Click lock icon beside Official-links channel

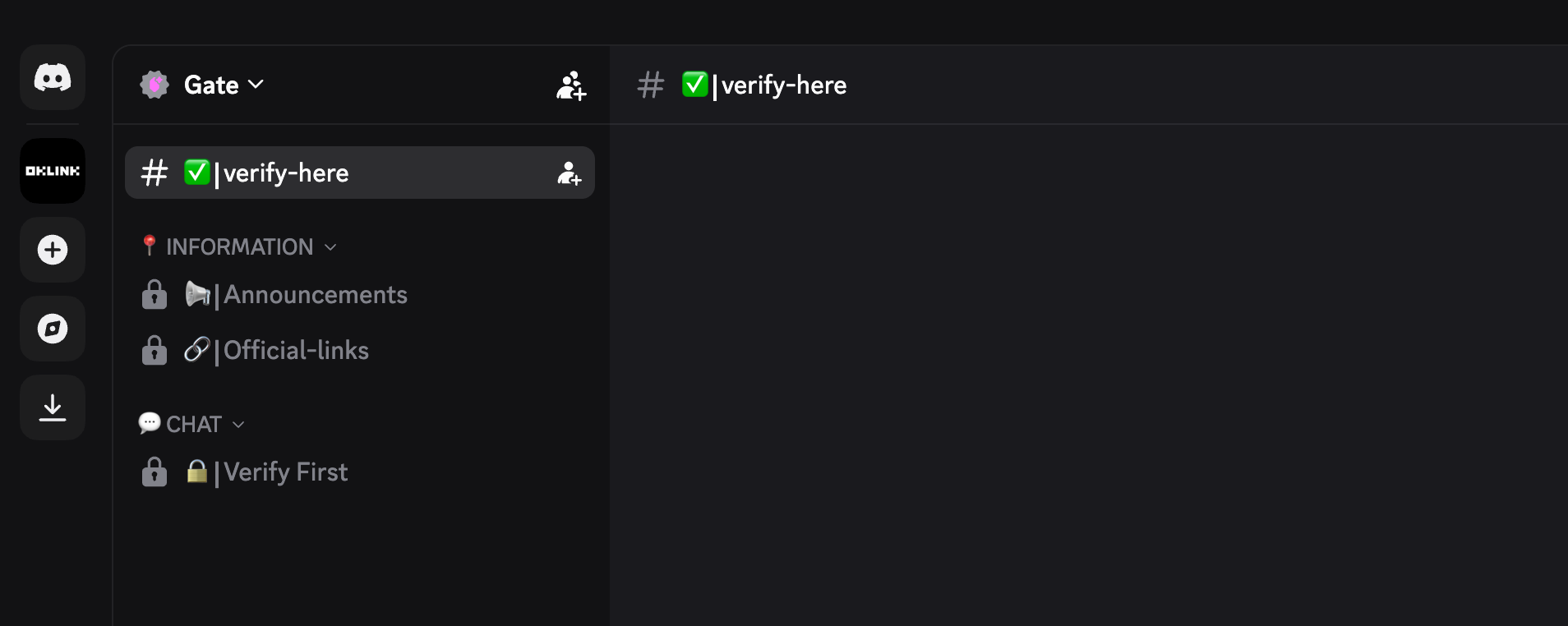click(154, 351)
